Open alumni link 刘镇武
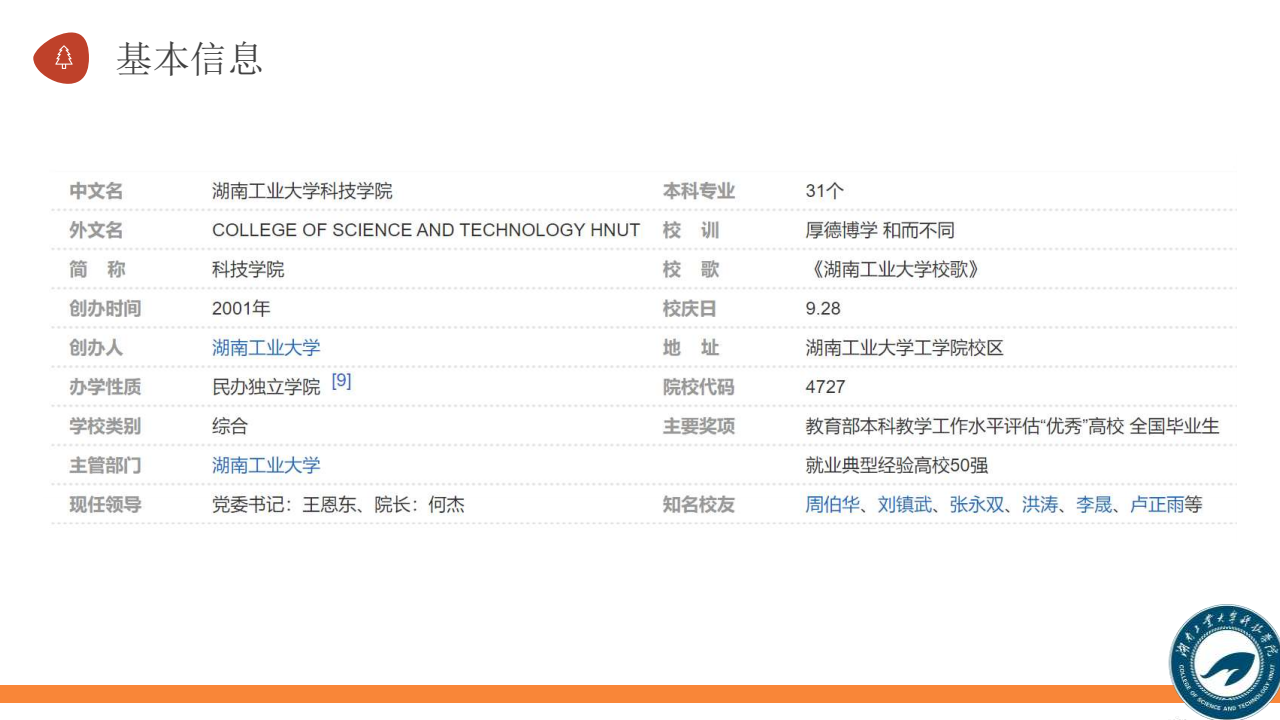This screenshot has width=1280, height=720. tap(904, 505)
